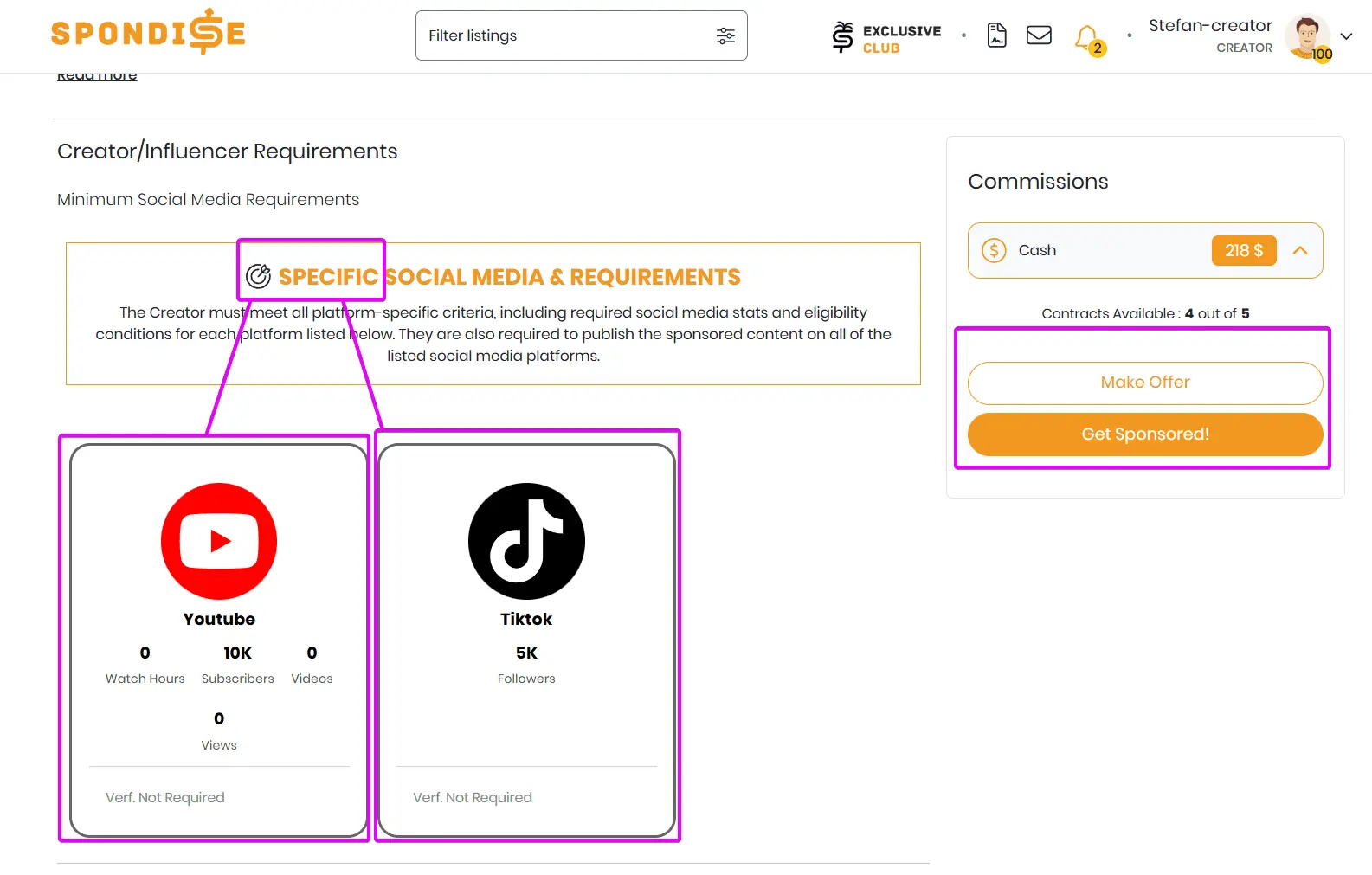The image size is (1372, 875).
Task: Click the YouTube logo icon
Action: [219, 541]
